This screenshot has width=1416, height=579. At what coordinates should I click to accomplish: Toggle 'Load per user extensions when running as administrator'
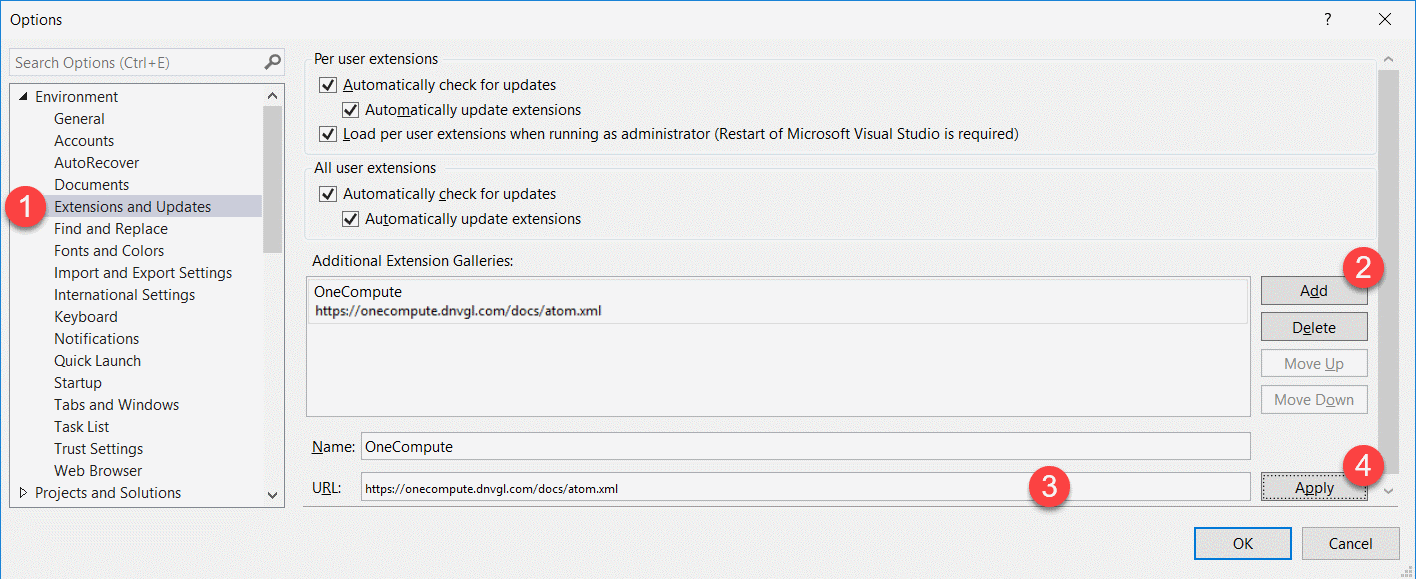[327, 133]
